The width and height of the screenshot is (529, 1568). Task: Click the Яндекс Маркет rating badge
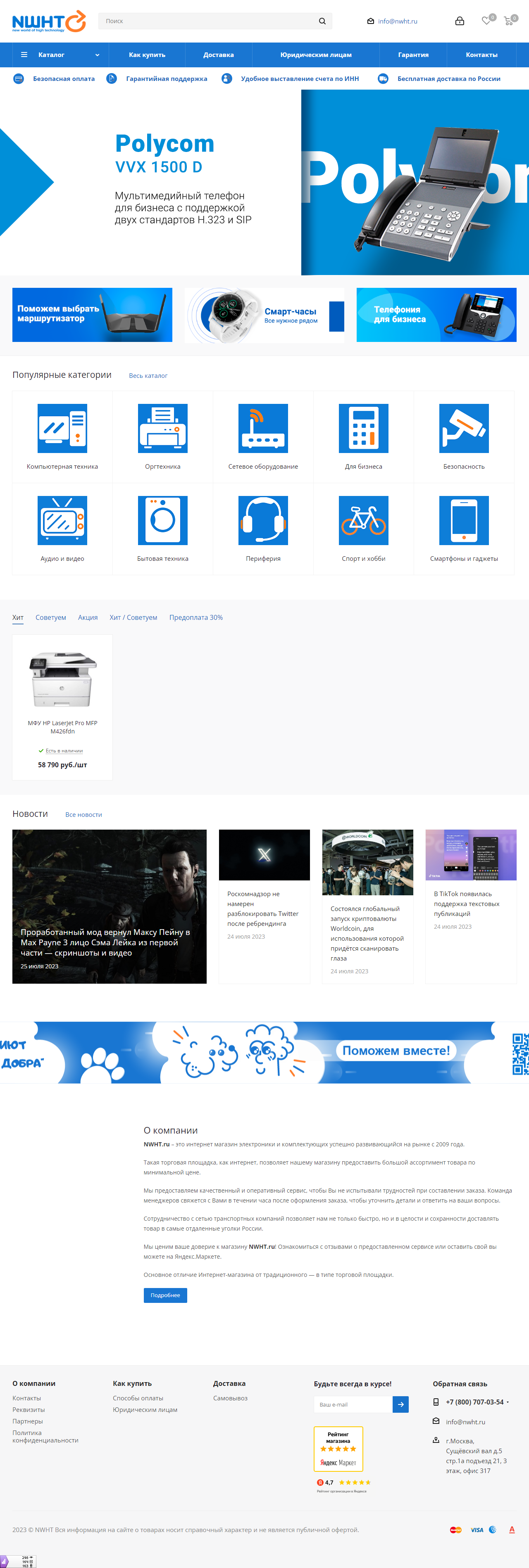(338, 1449)
